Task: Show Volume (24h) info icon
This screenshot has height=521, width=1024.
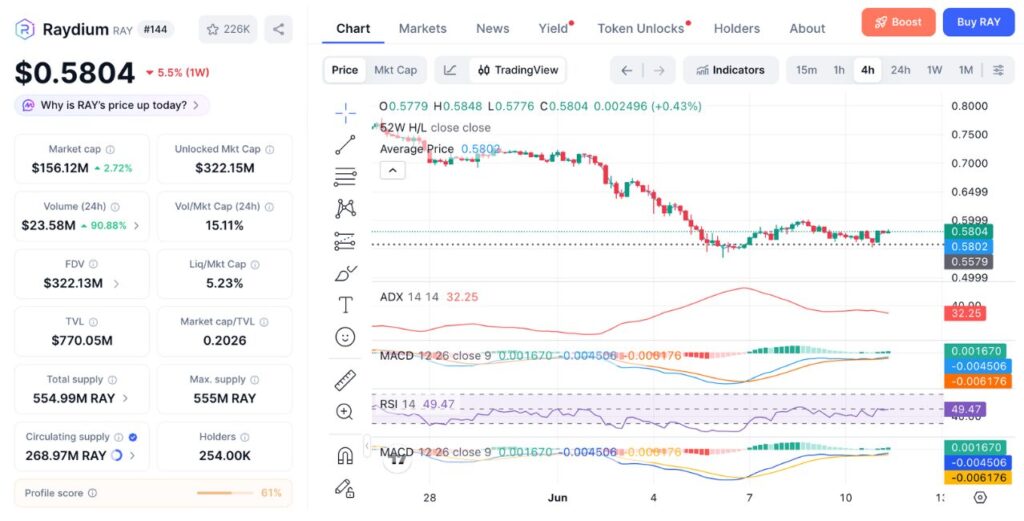Action: [x=115, y=207]
